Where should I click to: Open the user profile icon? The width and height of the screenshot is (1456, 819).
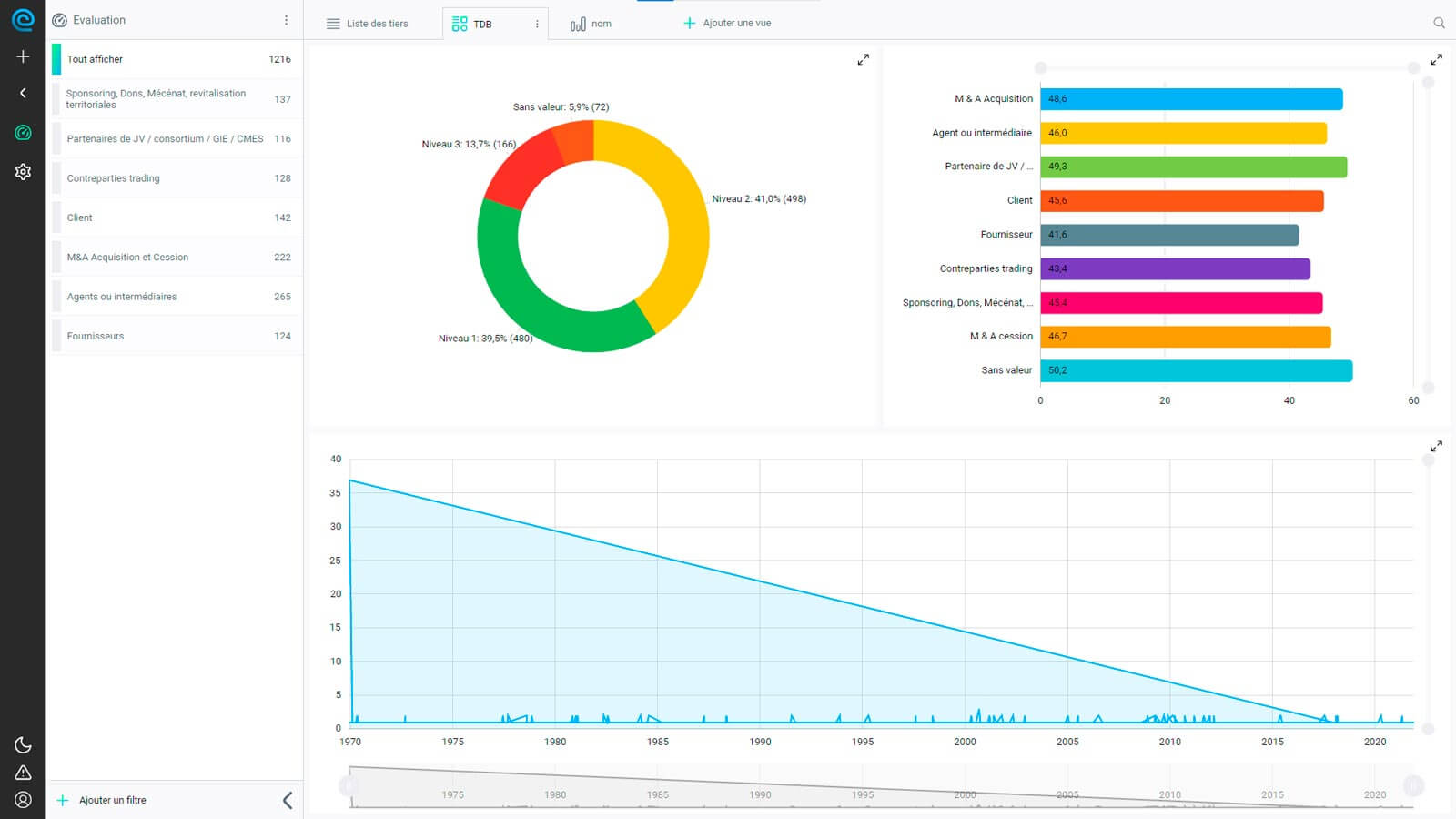tap(23, 800)
